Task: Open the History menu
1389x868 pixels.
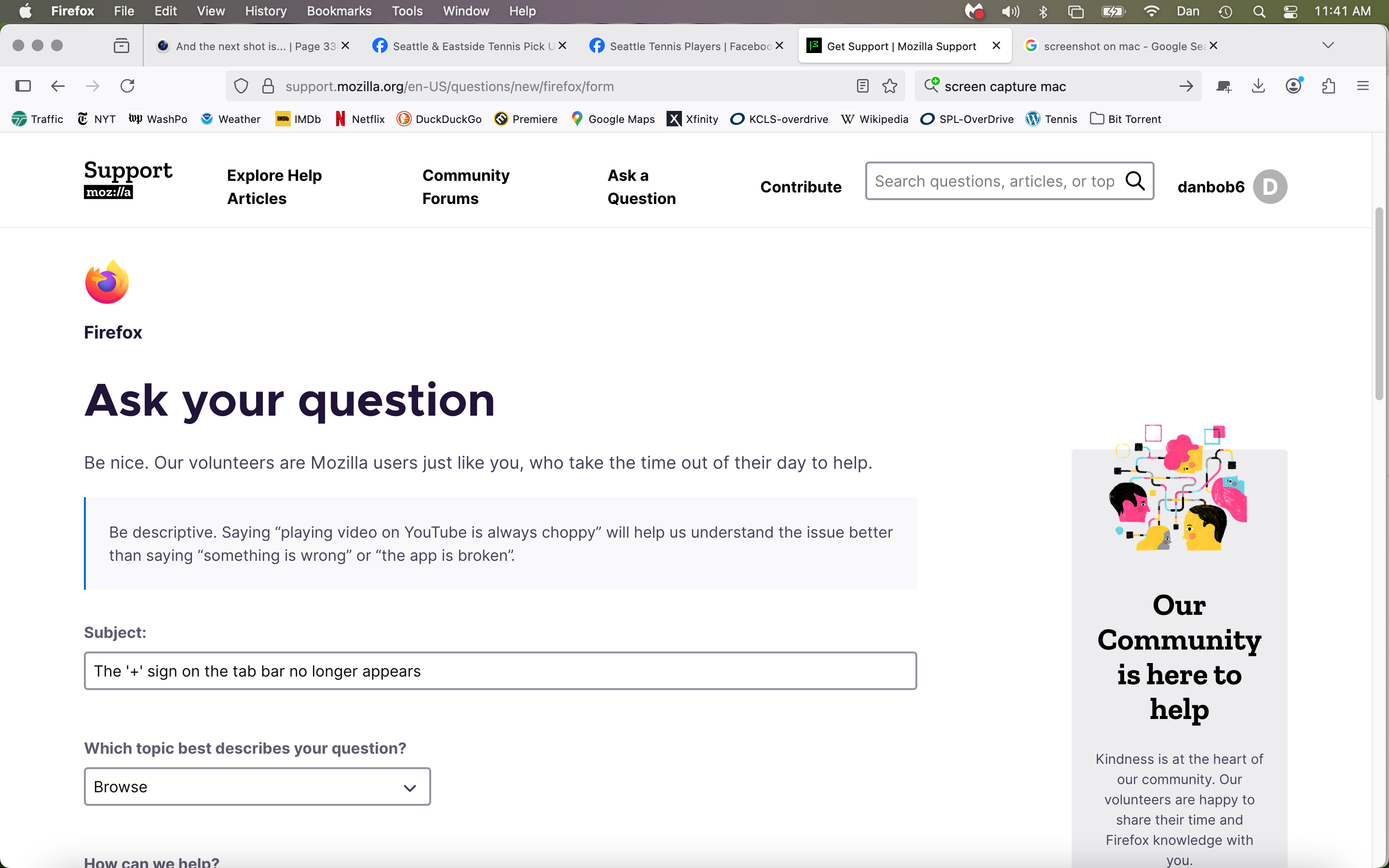Action: pos(266,11)
